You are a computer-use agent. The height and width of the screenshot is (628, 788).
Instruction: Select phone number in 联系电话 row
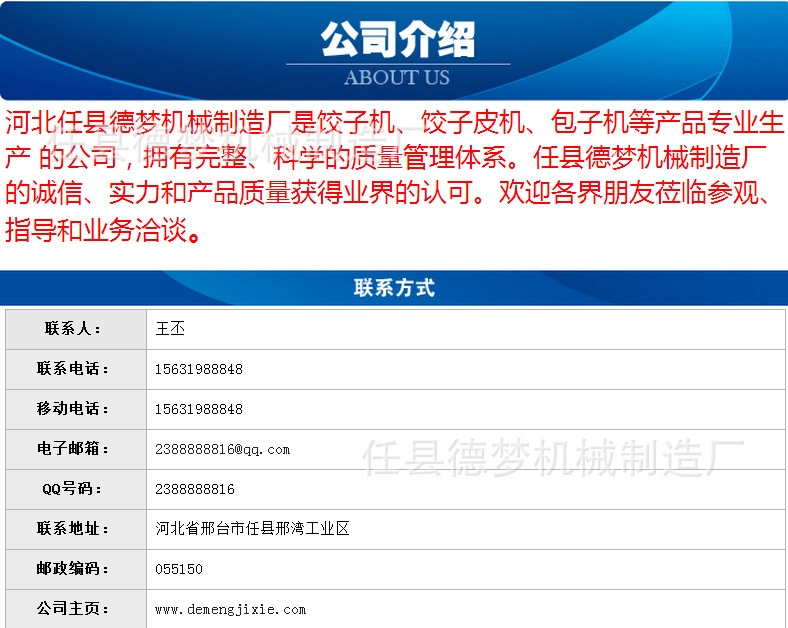(199, 369)
